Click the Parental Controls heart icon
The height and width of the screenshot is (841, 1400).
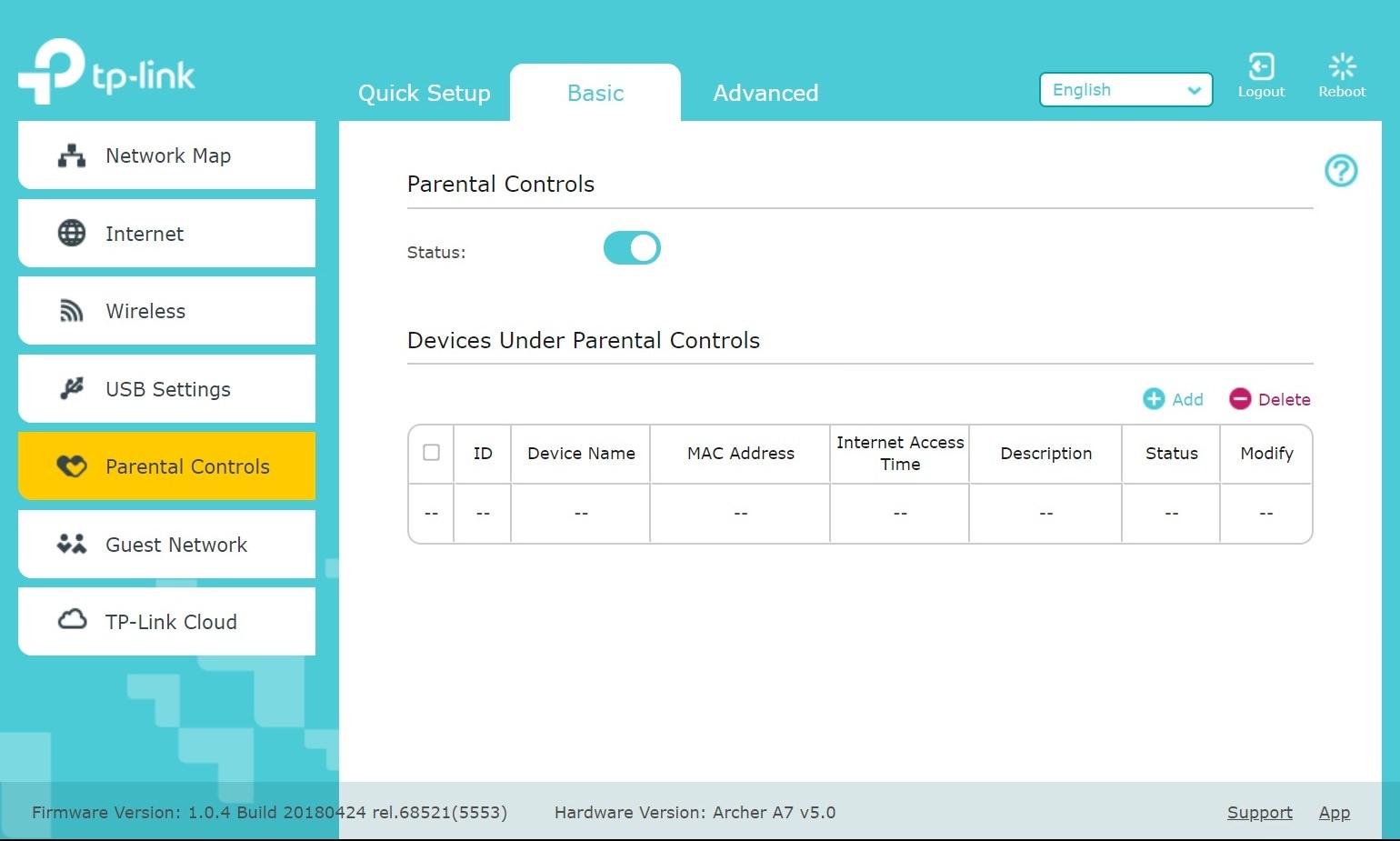click(x=72, y=466)
